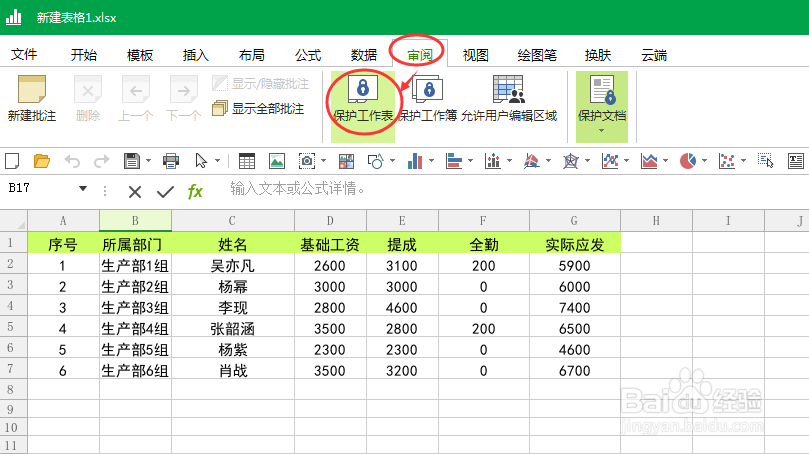This screenshot has height=454, width=809.
Task: Switch to the 数据 tab
Action: tap(364, 55)
